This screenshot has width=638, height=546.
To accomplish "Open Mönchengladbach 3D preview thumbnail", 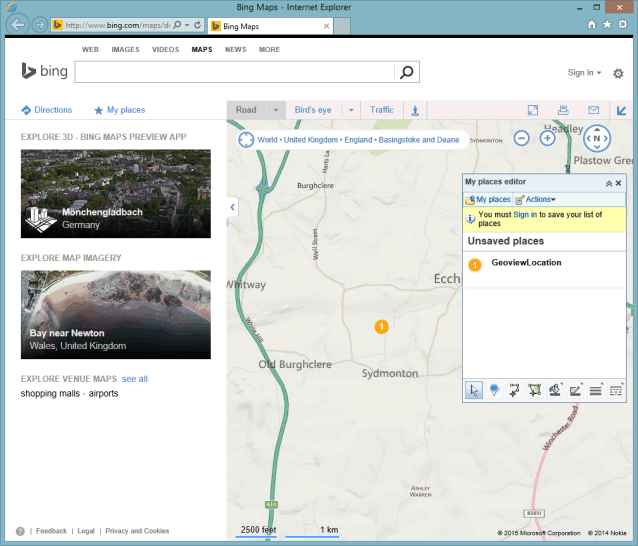I will 116,194.
